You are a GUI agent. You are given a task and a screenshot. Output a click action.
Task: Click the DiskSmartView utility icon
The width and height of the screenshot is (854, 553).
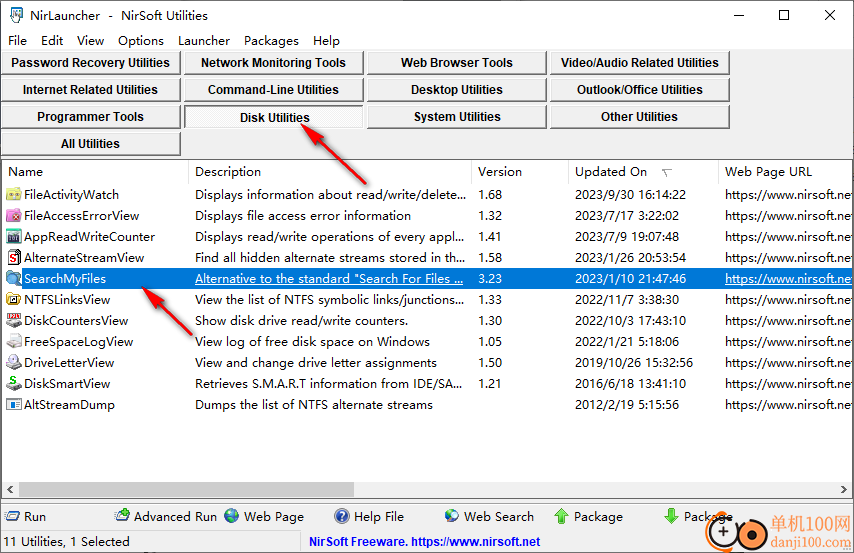[x=14, y=384]
